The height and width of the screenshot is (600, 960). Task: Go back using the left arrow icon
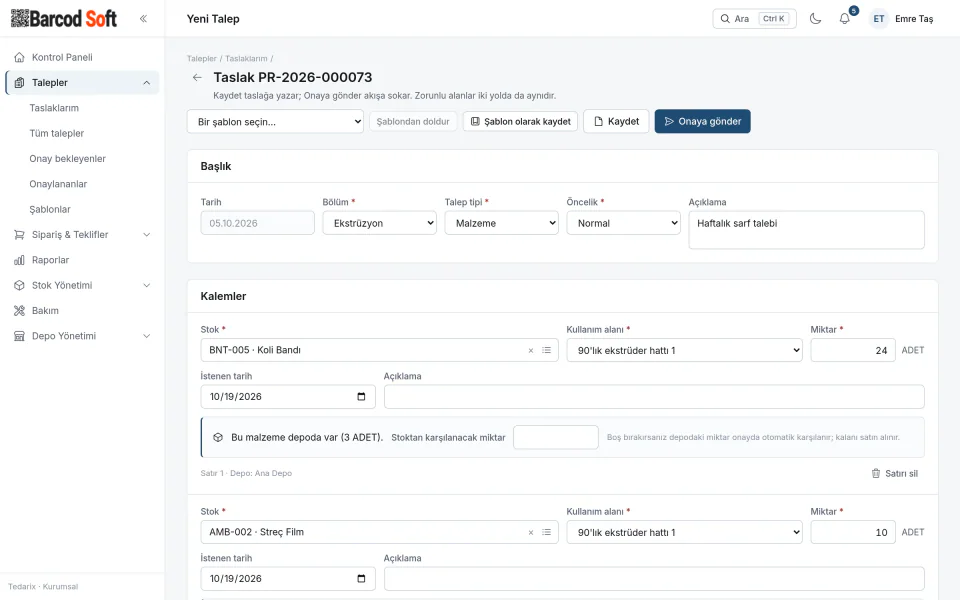point(197,77)
